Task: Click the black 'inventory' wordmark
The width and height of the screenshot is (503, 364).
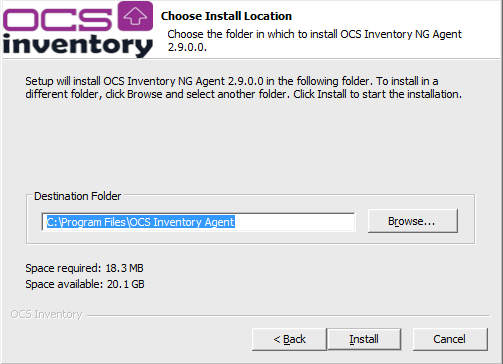Action: point(78,45)
